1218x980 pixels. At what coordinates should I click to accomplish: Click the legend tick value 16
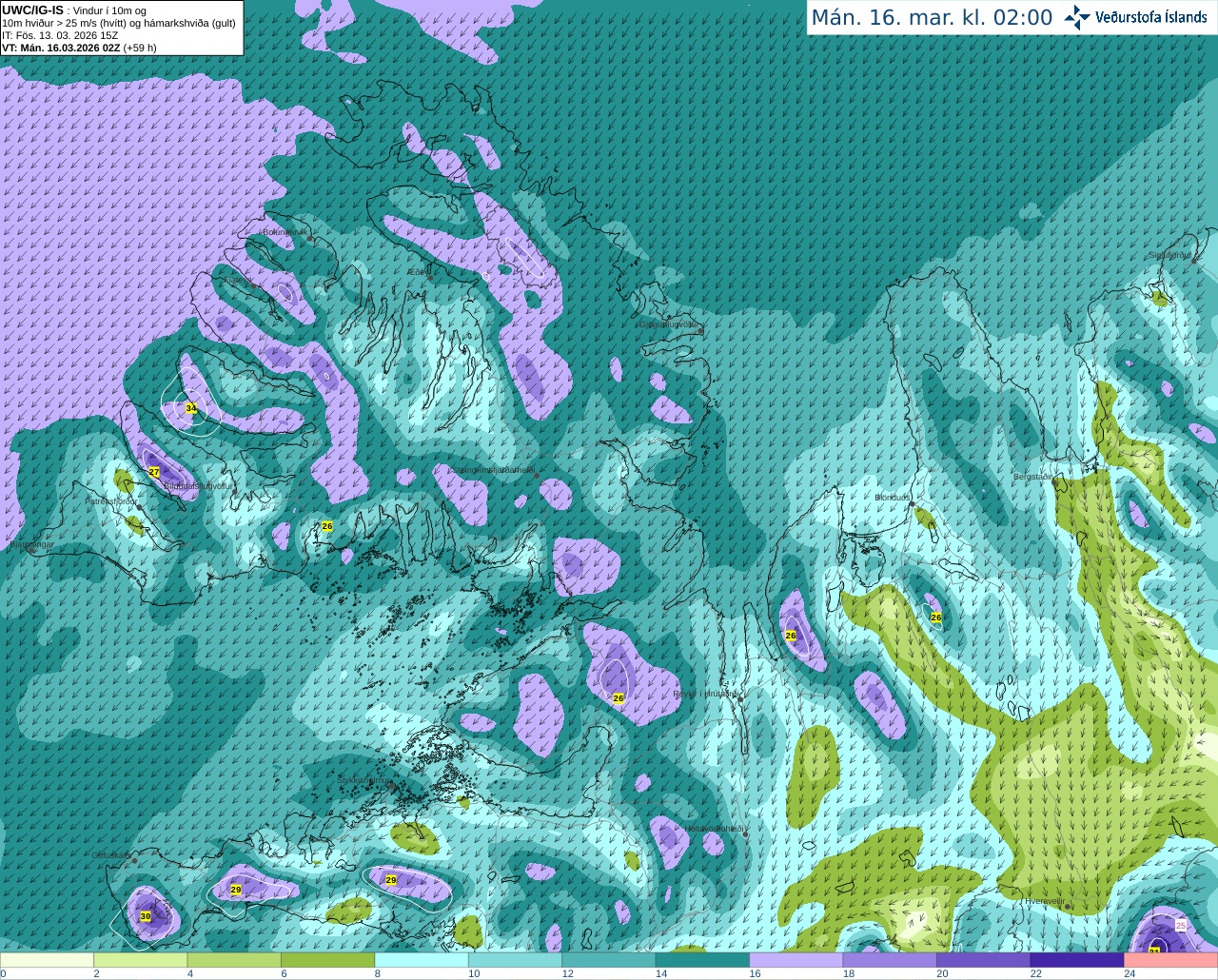coord(755,973)
